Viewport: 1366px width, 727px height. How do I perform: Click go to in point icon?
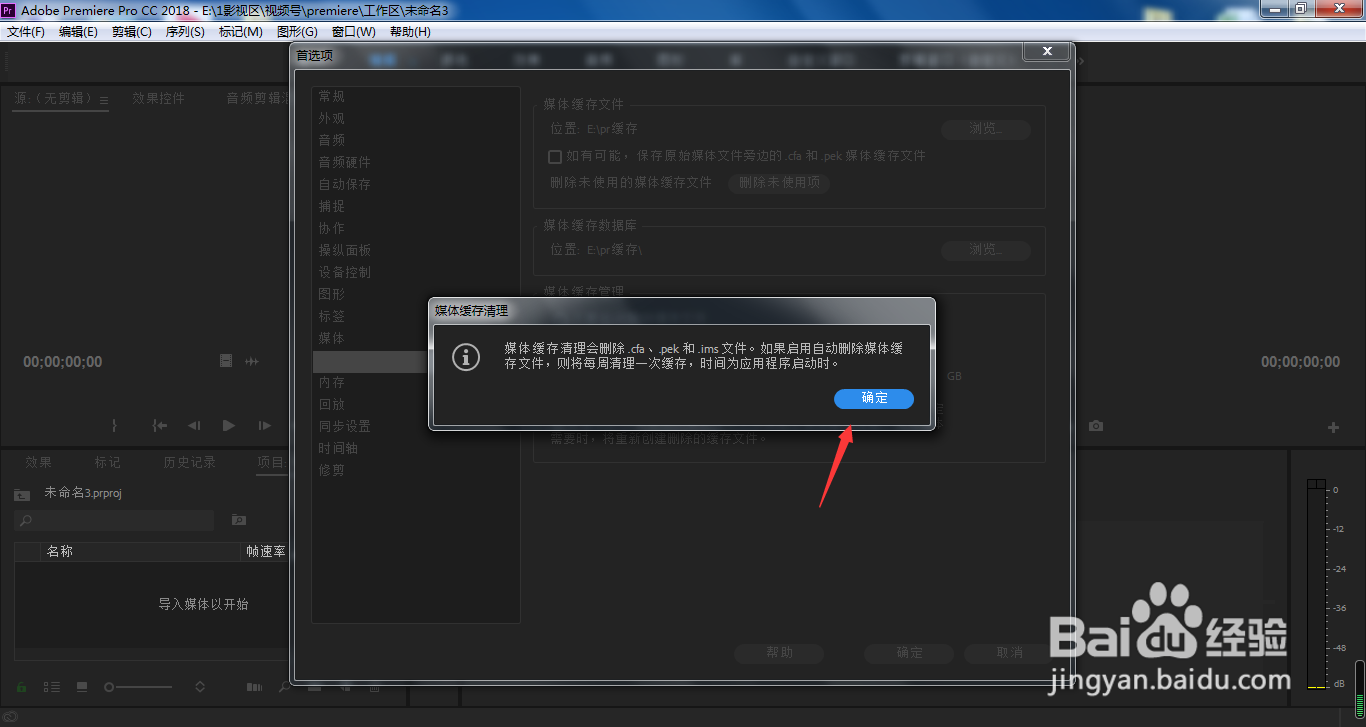click(x=159, y=425)
